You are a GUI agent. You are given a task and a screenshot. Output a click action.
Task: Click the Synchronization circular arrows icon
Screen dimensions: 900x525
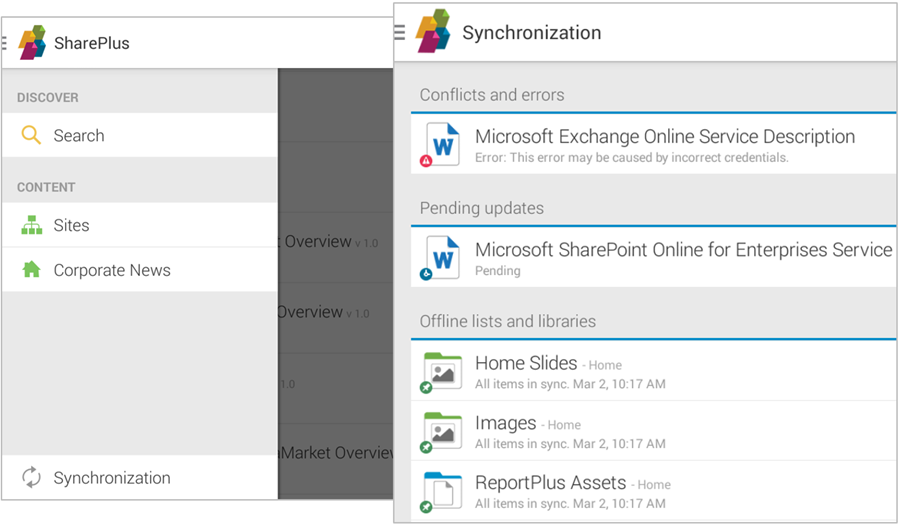click(32, 478)
